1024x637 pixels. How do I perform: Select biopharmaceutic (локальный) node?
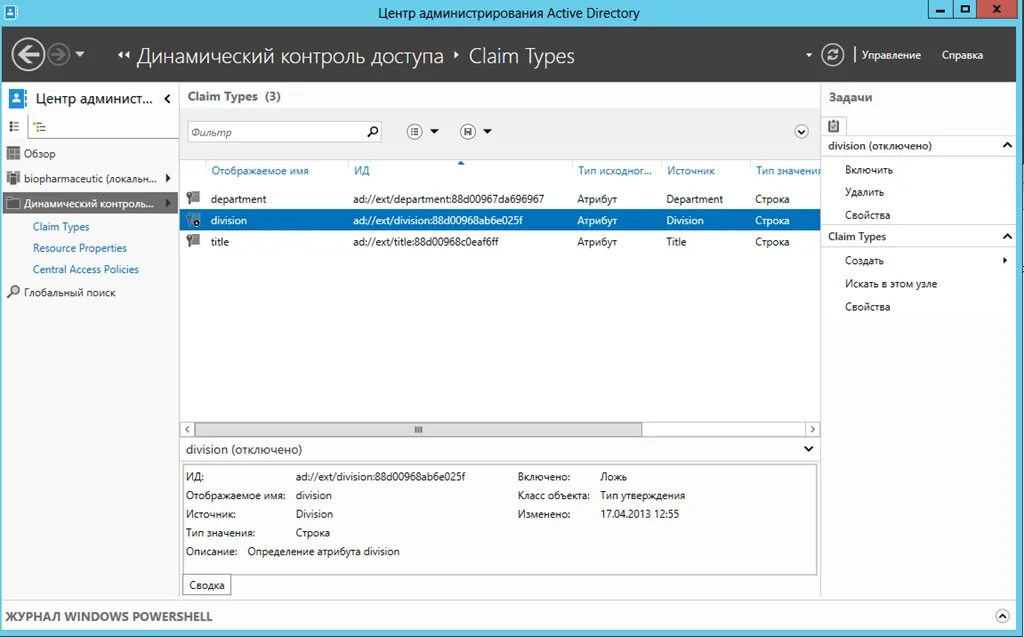[89, 178]
